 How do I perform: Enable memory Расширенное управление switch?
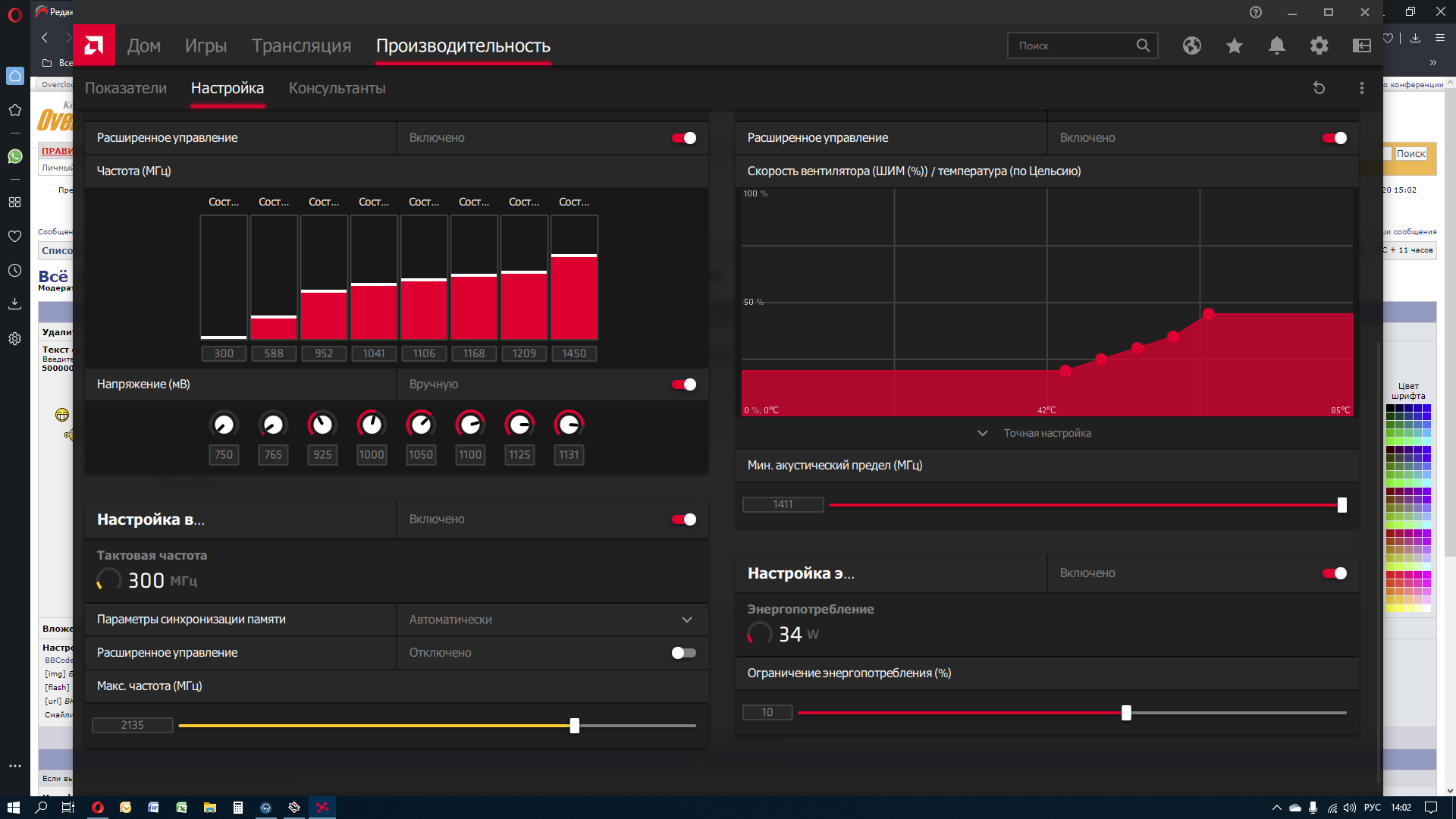683,653
